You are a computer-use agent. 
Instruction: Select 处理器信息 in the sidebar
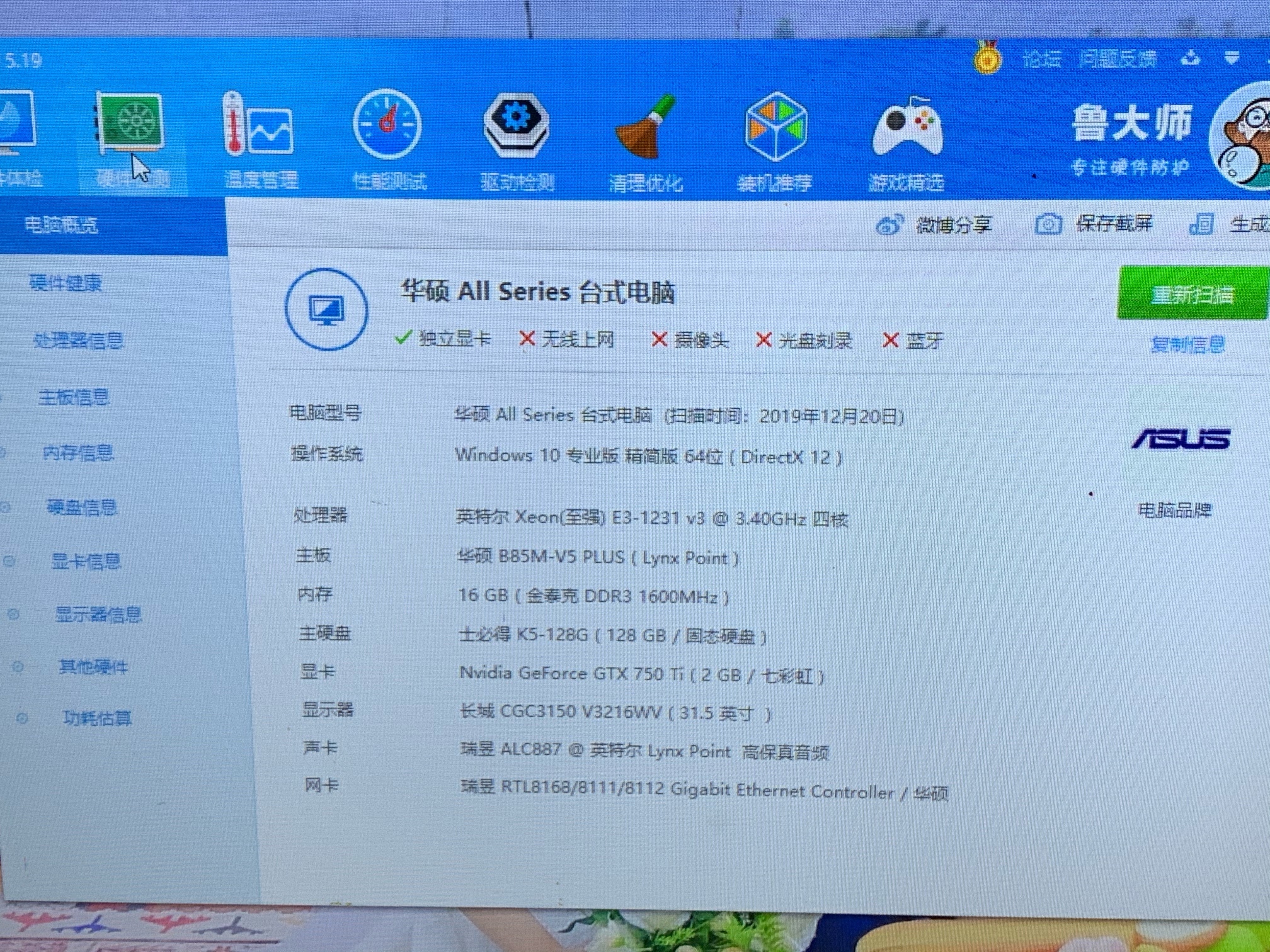[78, 341]
